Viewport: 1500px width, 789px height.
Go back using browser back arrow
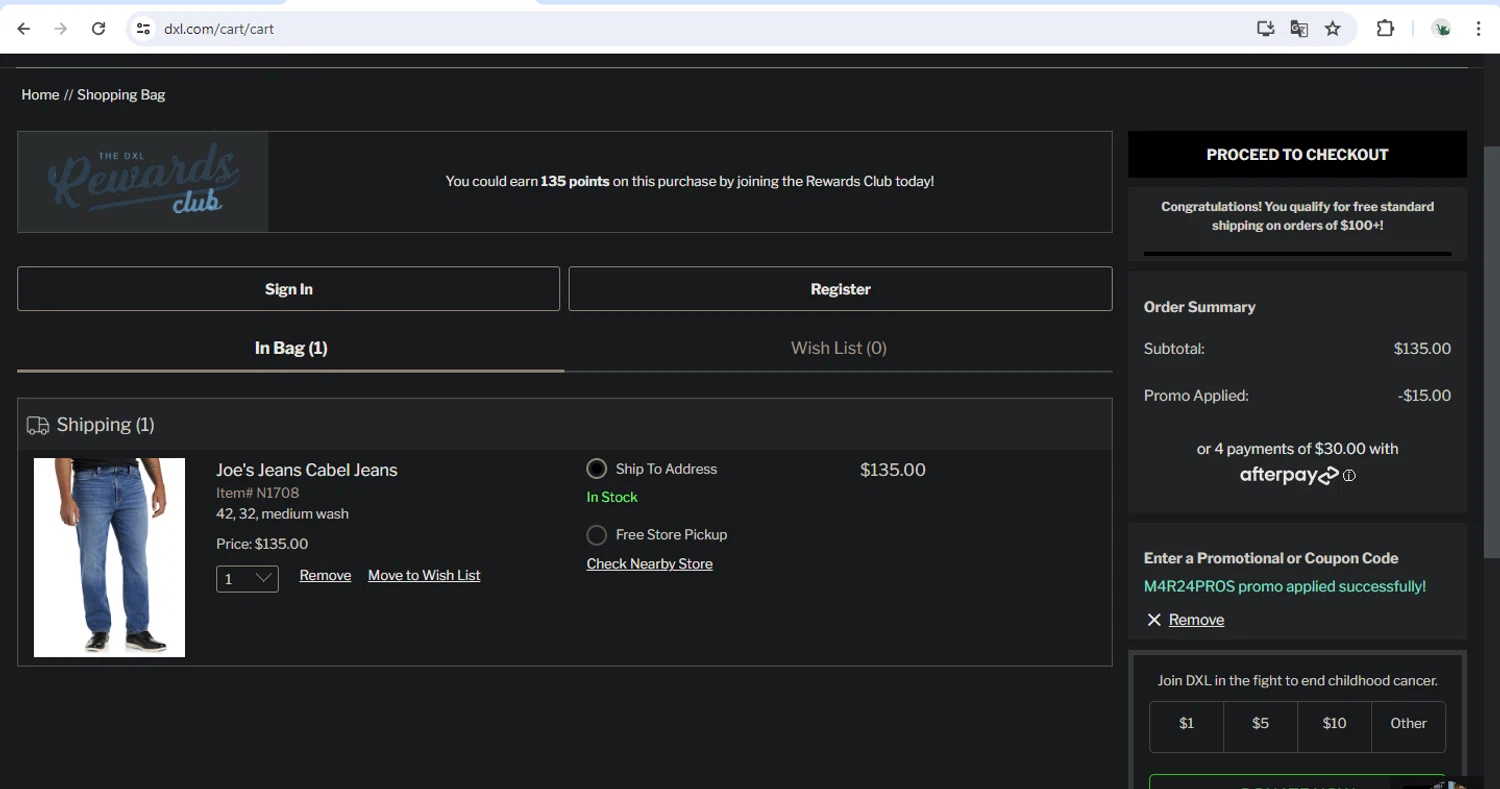coord(24,29)
